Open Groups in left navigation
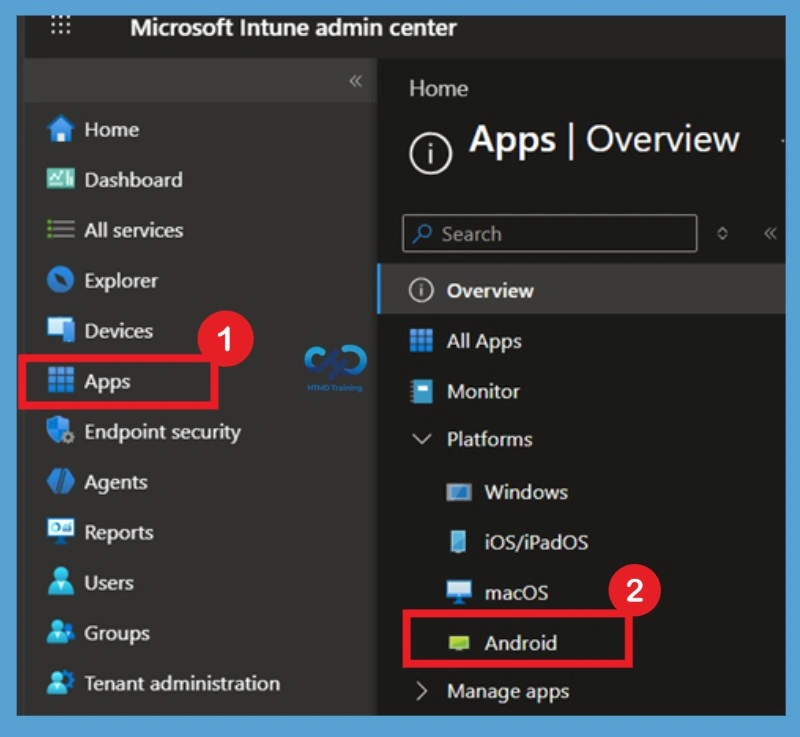800x737 pixels. point(117,633)
